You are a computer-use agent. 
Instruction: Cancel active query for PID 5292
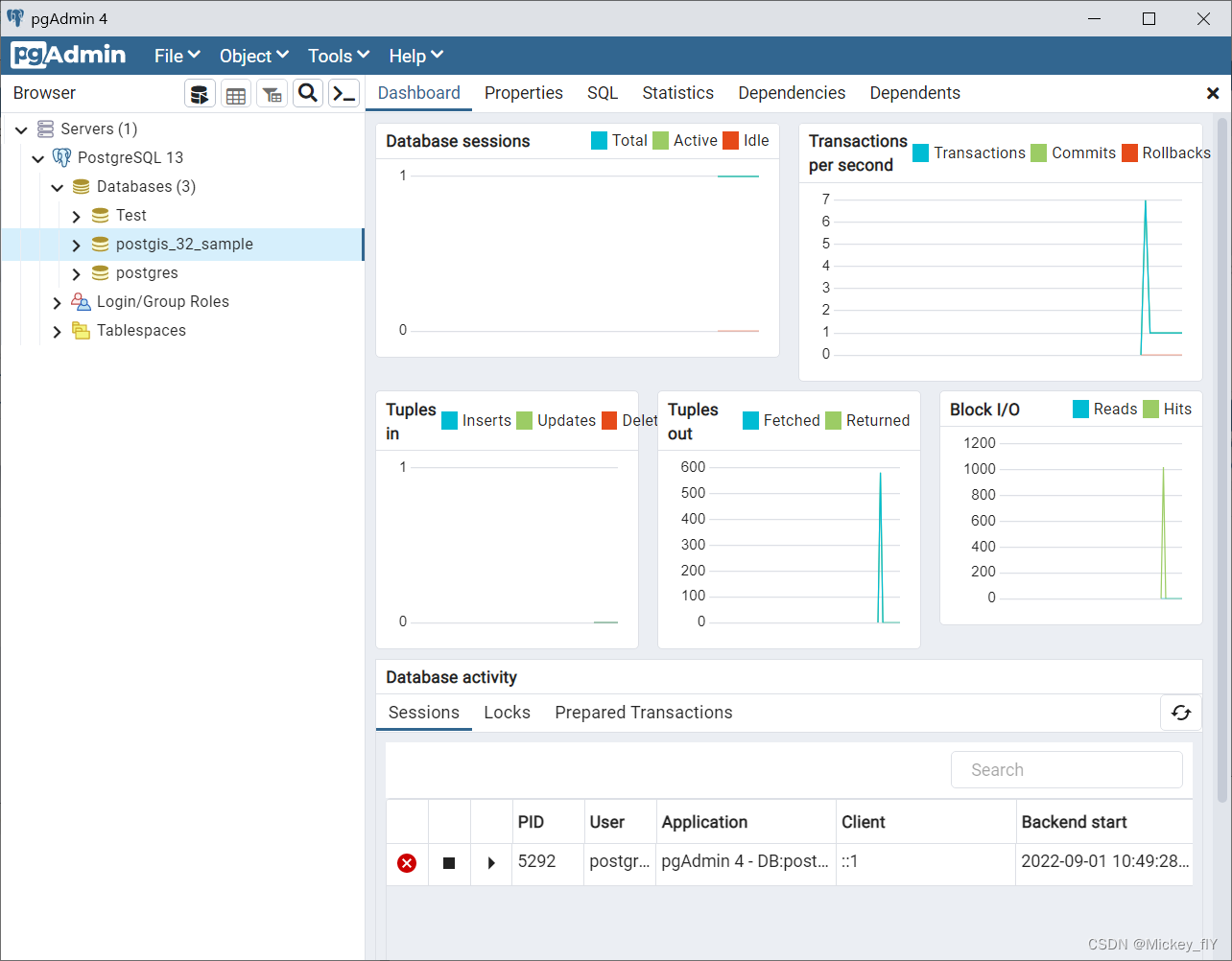[x=449, y=863]
